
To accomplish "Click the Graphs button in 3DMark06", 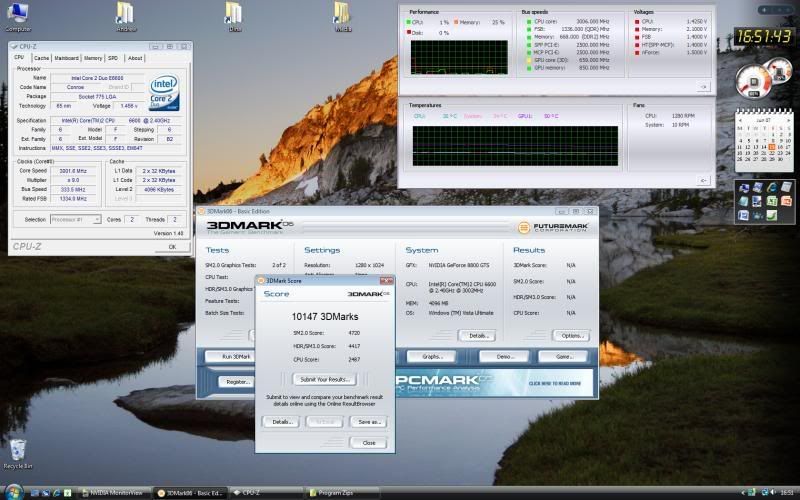I will pos(432,357).
